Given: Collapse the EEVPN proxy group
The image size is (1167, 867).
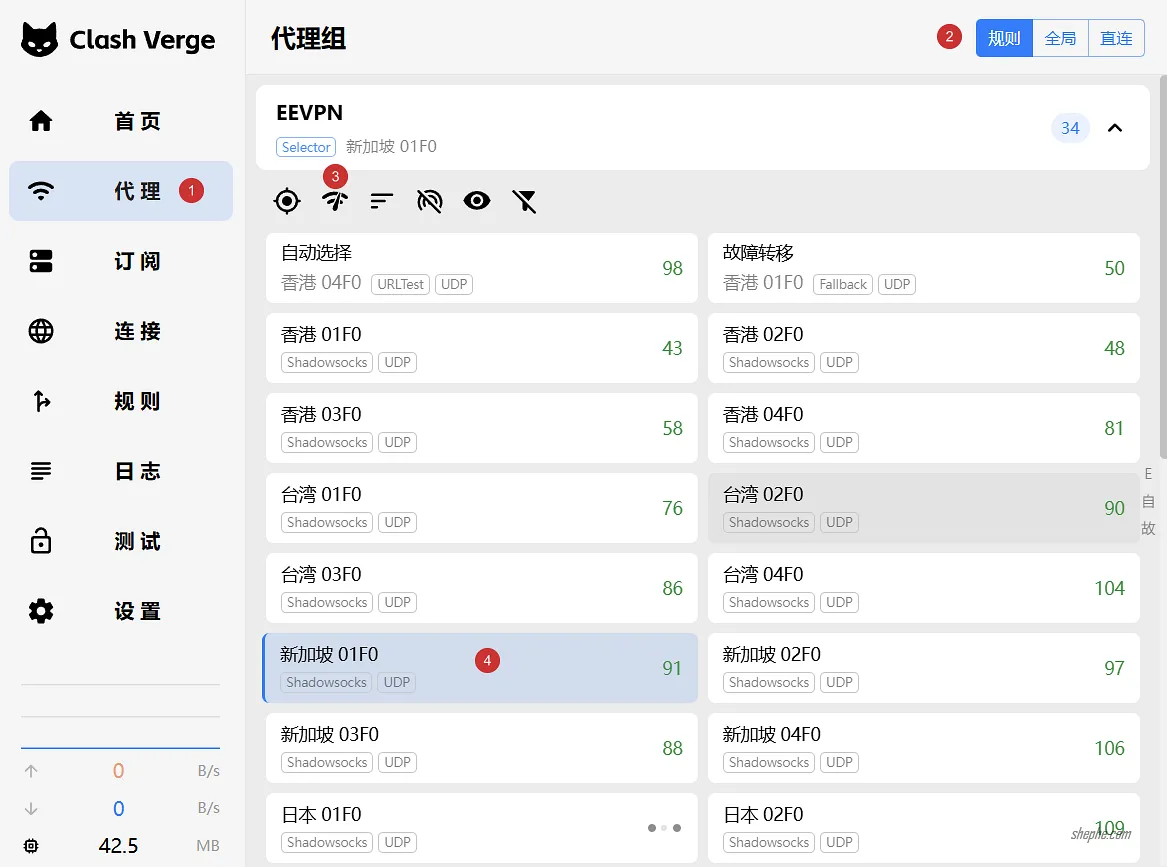Looking at the screenshot, I should pyautogui.click(x=1115, y=128).
